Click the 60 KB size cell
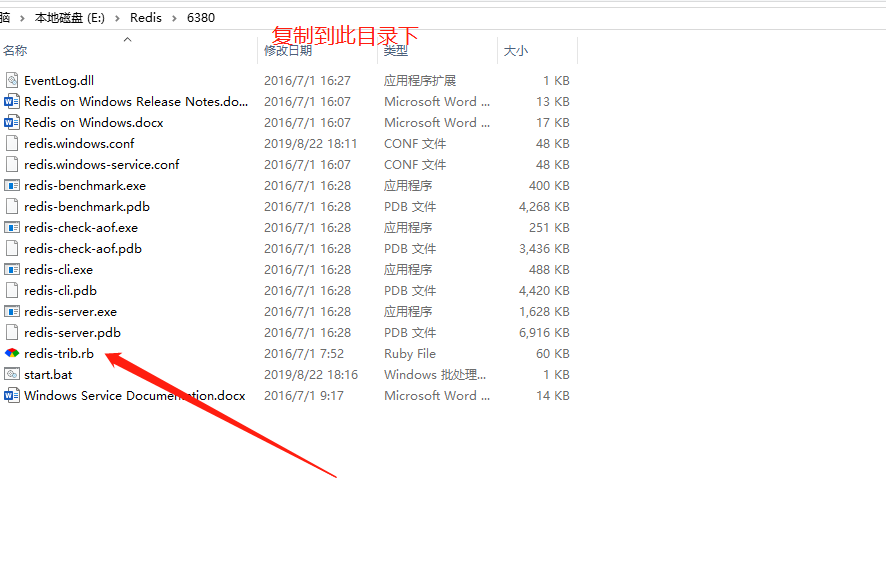This screenshot has height=568, width=886. (x=553, y=353)
